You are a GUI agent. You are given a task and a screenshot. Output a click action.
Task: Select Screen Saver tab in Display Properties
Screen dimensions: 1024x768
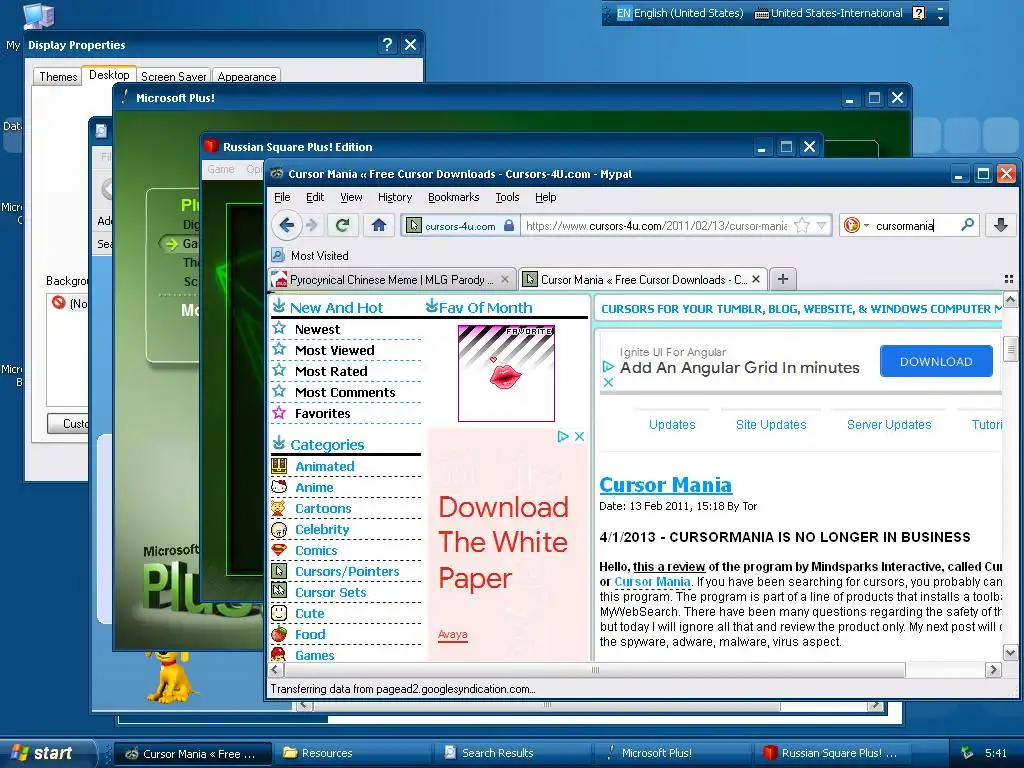click(174, 76)
